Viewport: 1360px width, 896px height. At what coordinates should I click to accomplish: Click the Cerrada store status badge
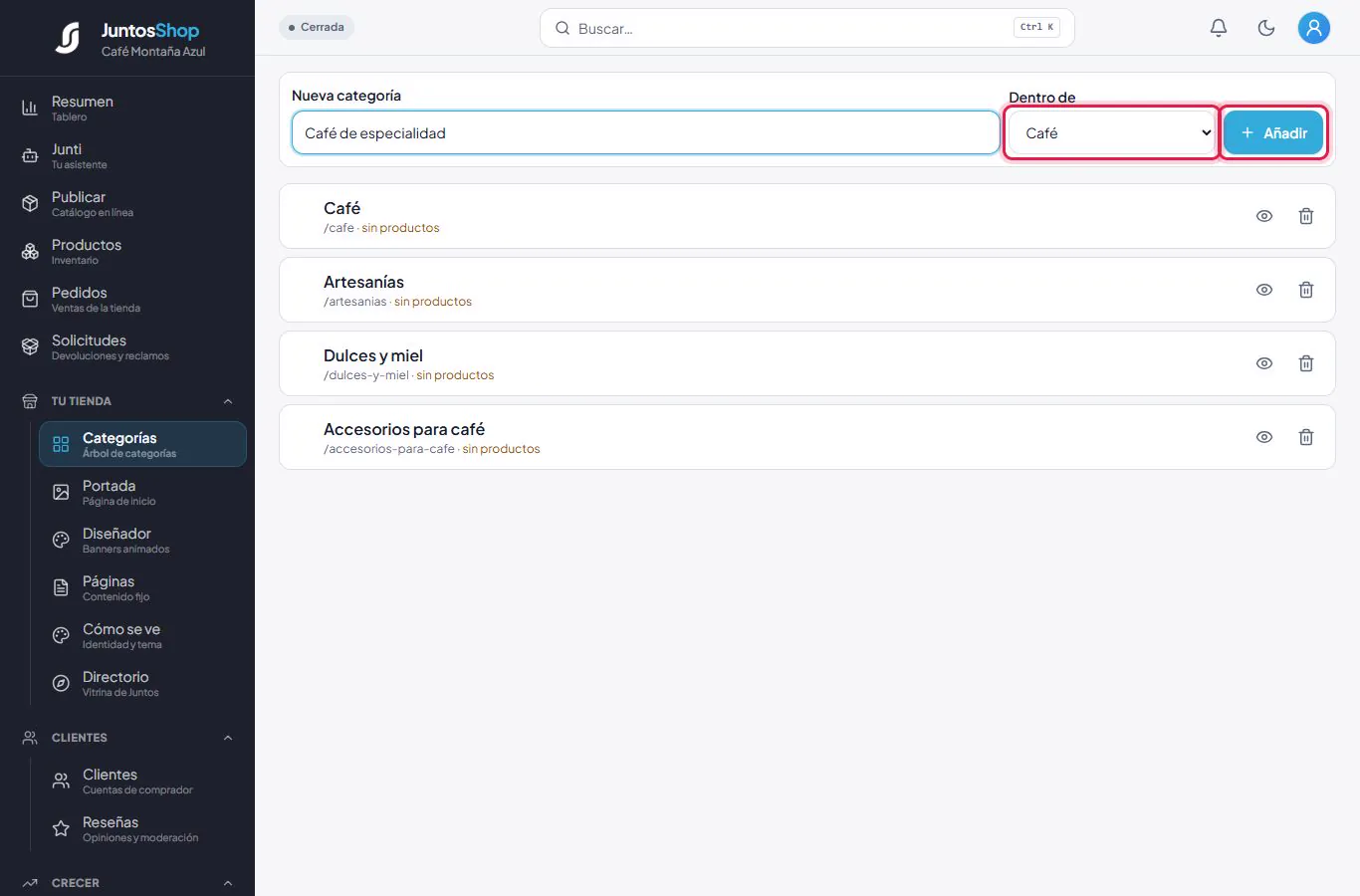tap(317, 27)
